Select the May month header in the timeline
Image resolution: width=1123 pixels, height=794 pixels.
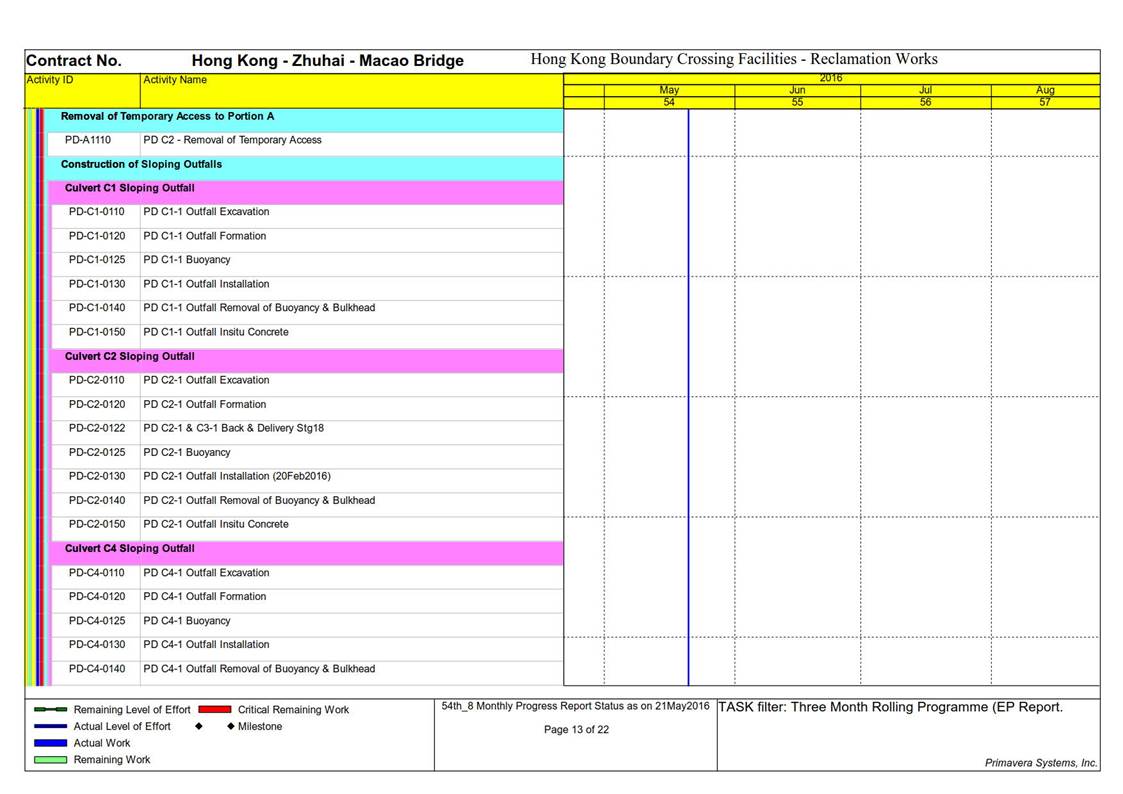coord(669,90)
